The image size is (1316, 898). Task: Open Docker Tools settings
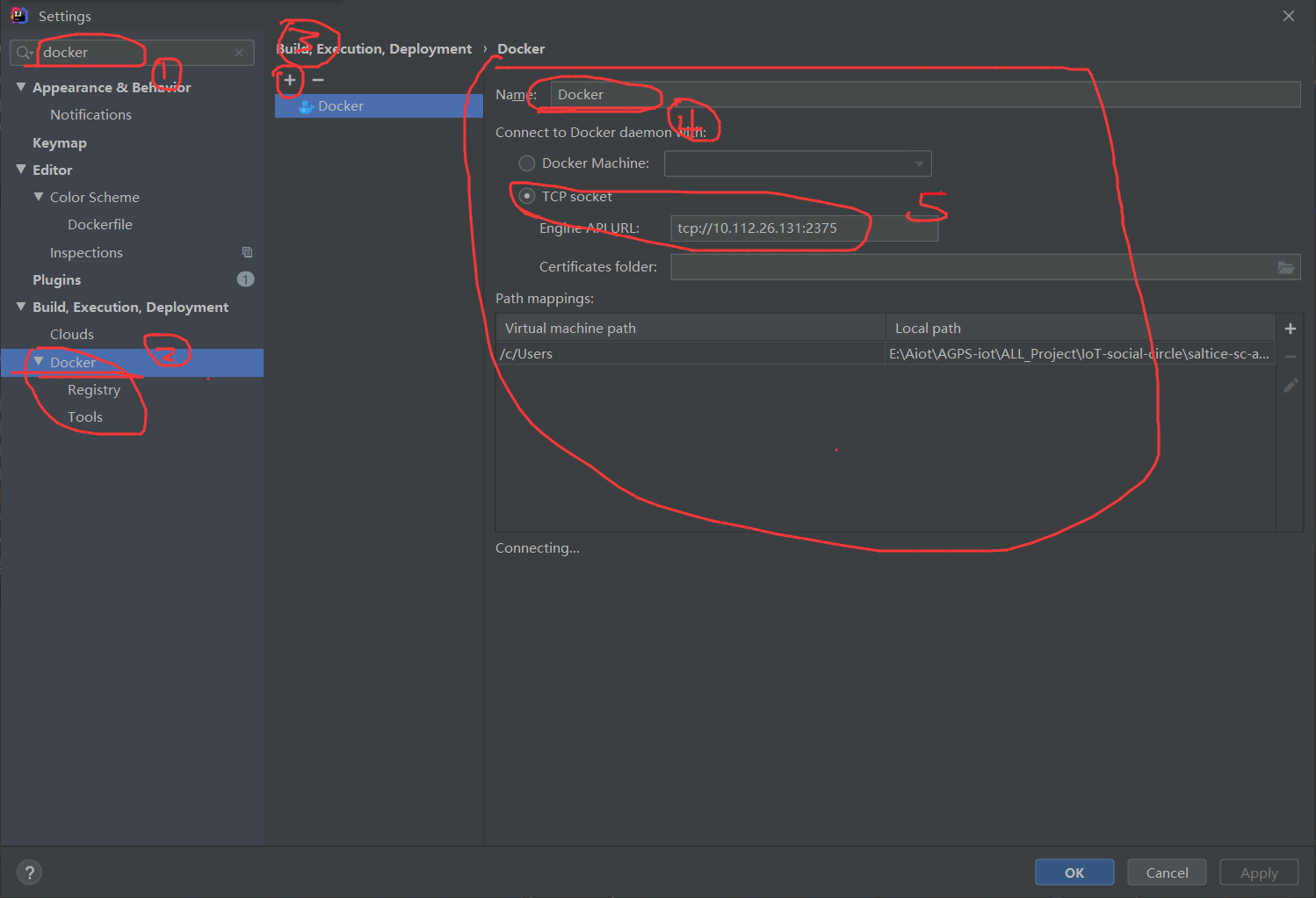[85, 417]
